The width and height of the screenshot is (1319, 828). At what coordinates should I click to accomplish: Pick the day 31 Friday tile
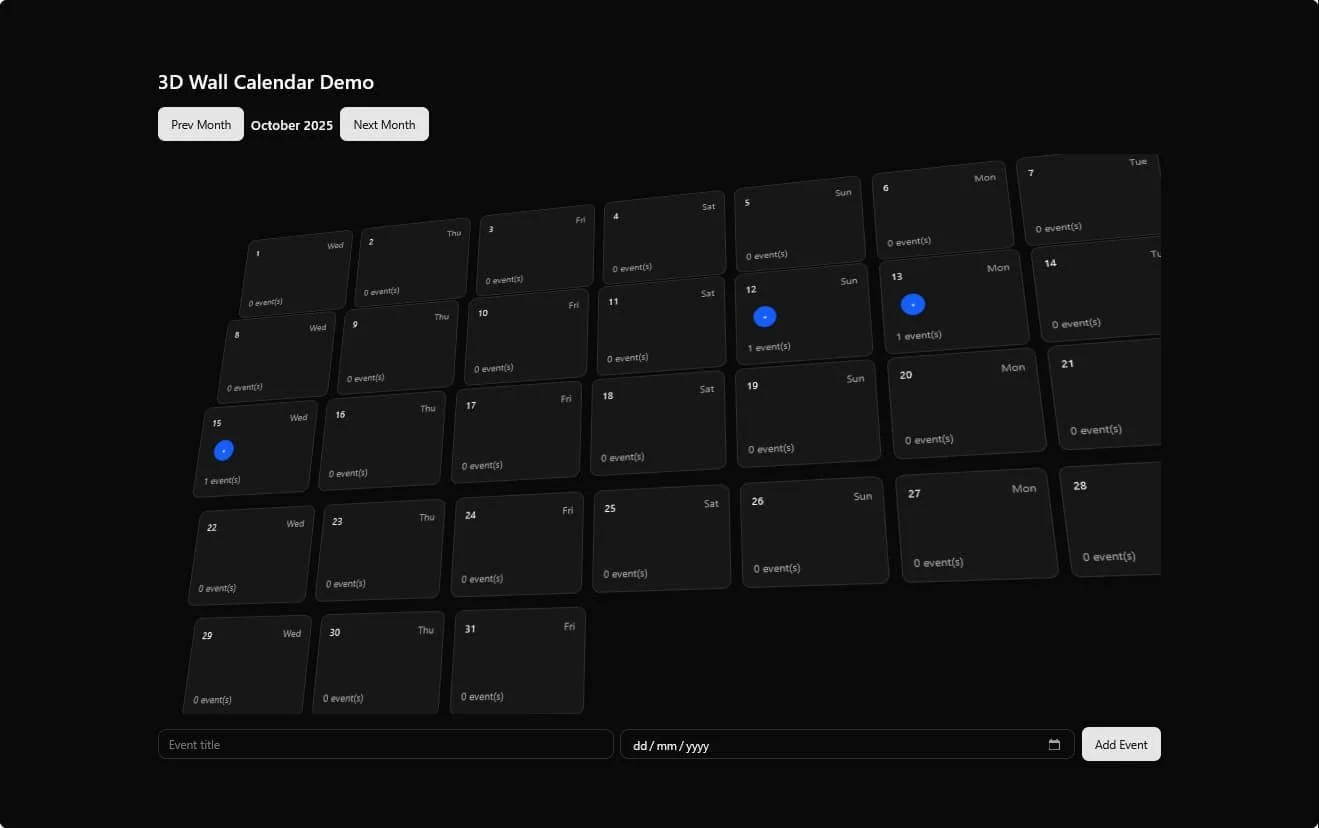coord(518,660)
